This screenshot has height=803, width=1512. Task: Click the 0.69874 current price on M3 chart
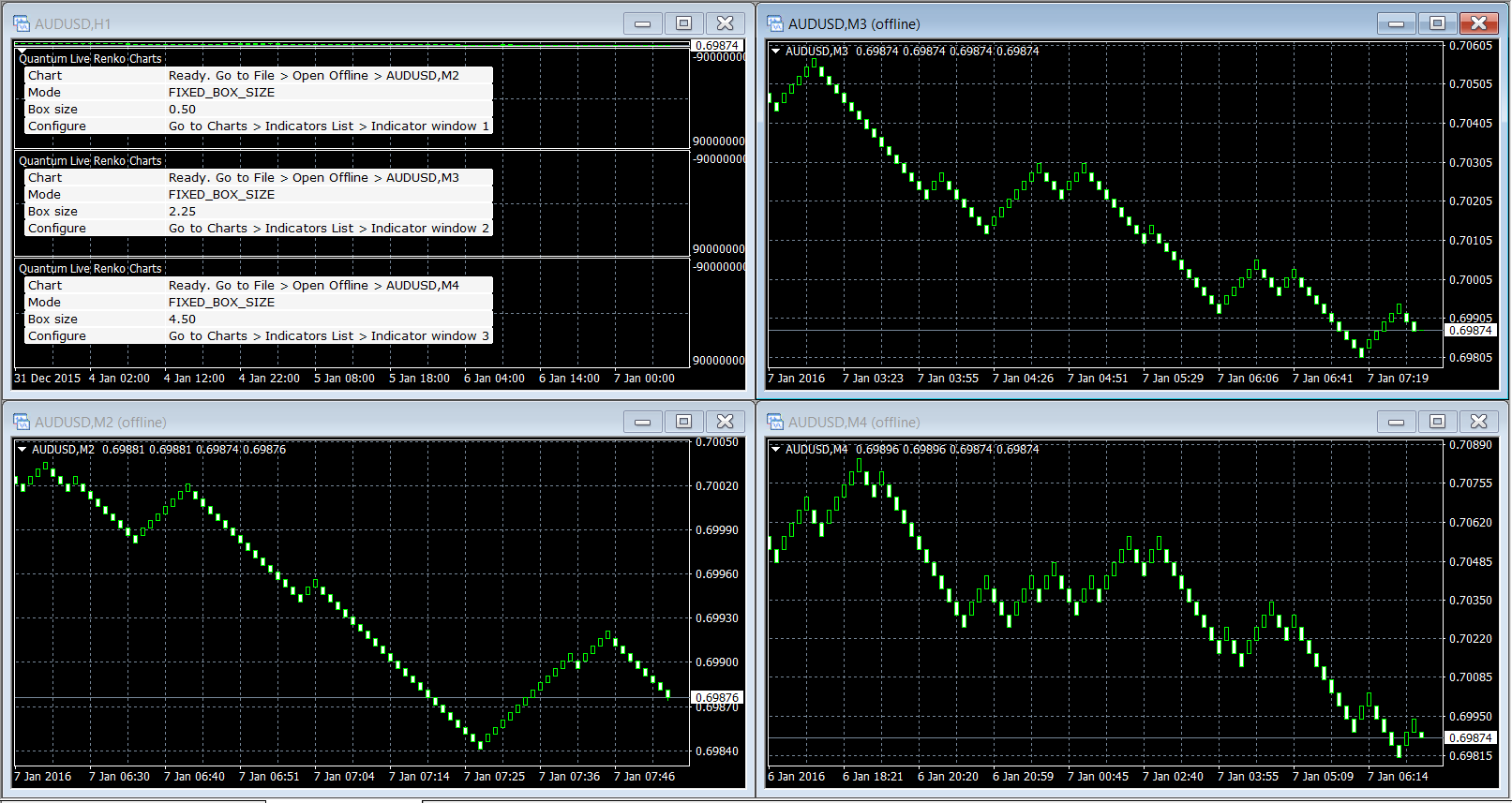click(1471, 330)
